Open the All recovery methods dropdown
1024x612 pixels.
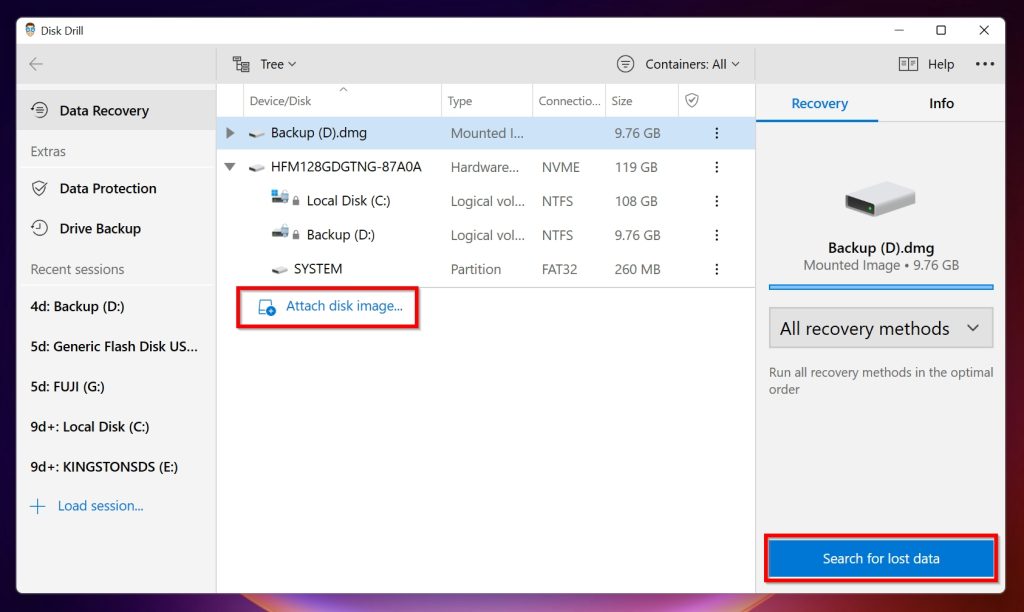click(879, 327)
